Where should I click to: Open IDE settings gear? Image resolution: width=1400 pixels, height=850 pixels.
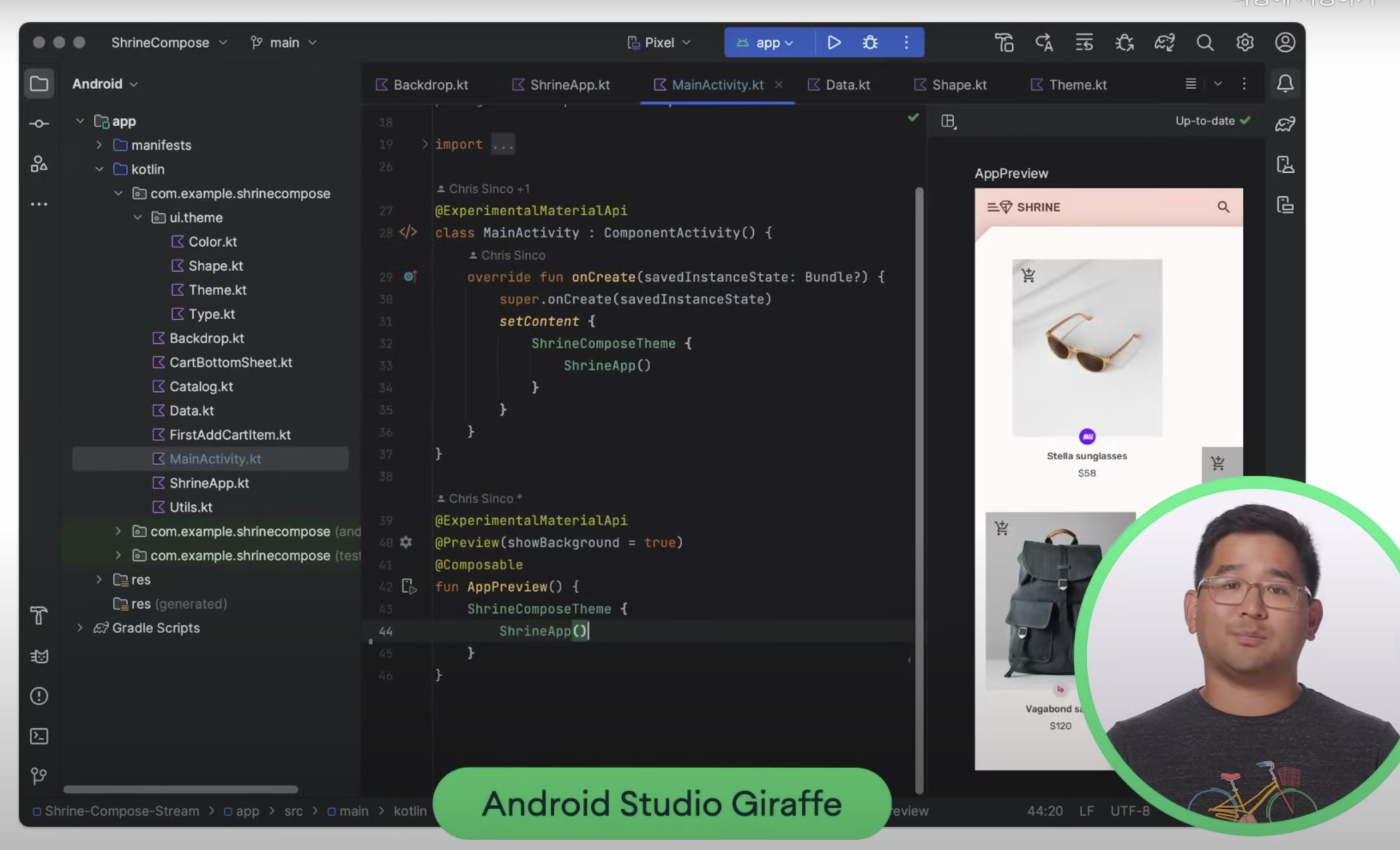point(1245,42)
